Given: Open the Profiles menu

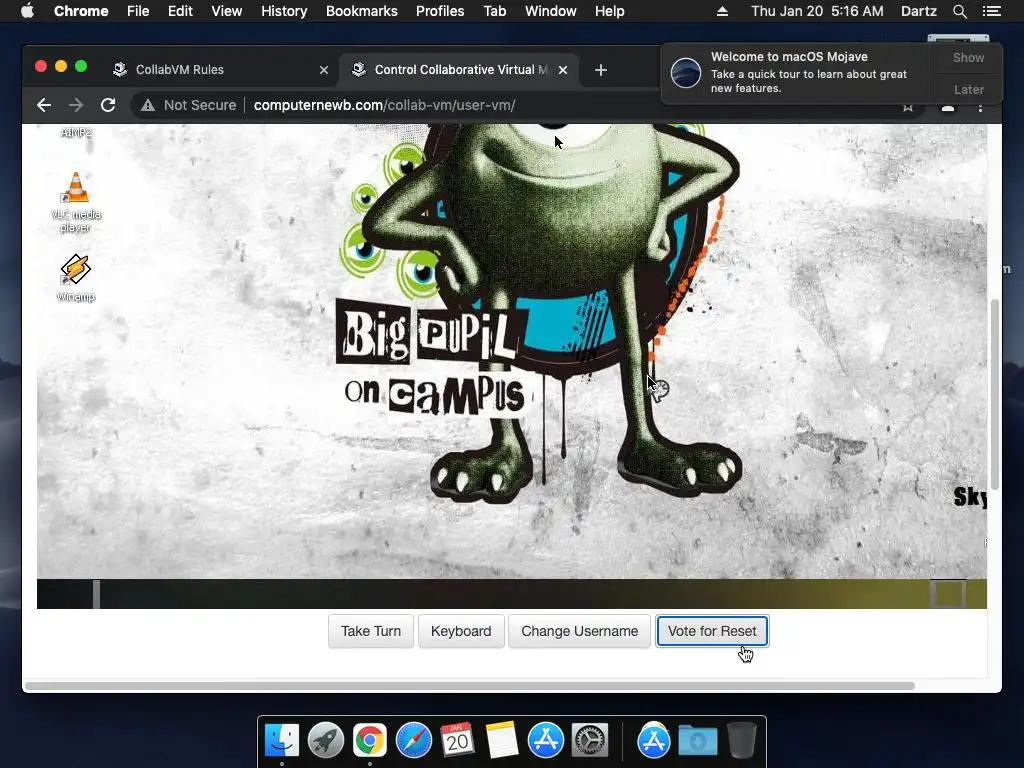Looking at the screenshot, I should (x=440, y=11).
